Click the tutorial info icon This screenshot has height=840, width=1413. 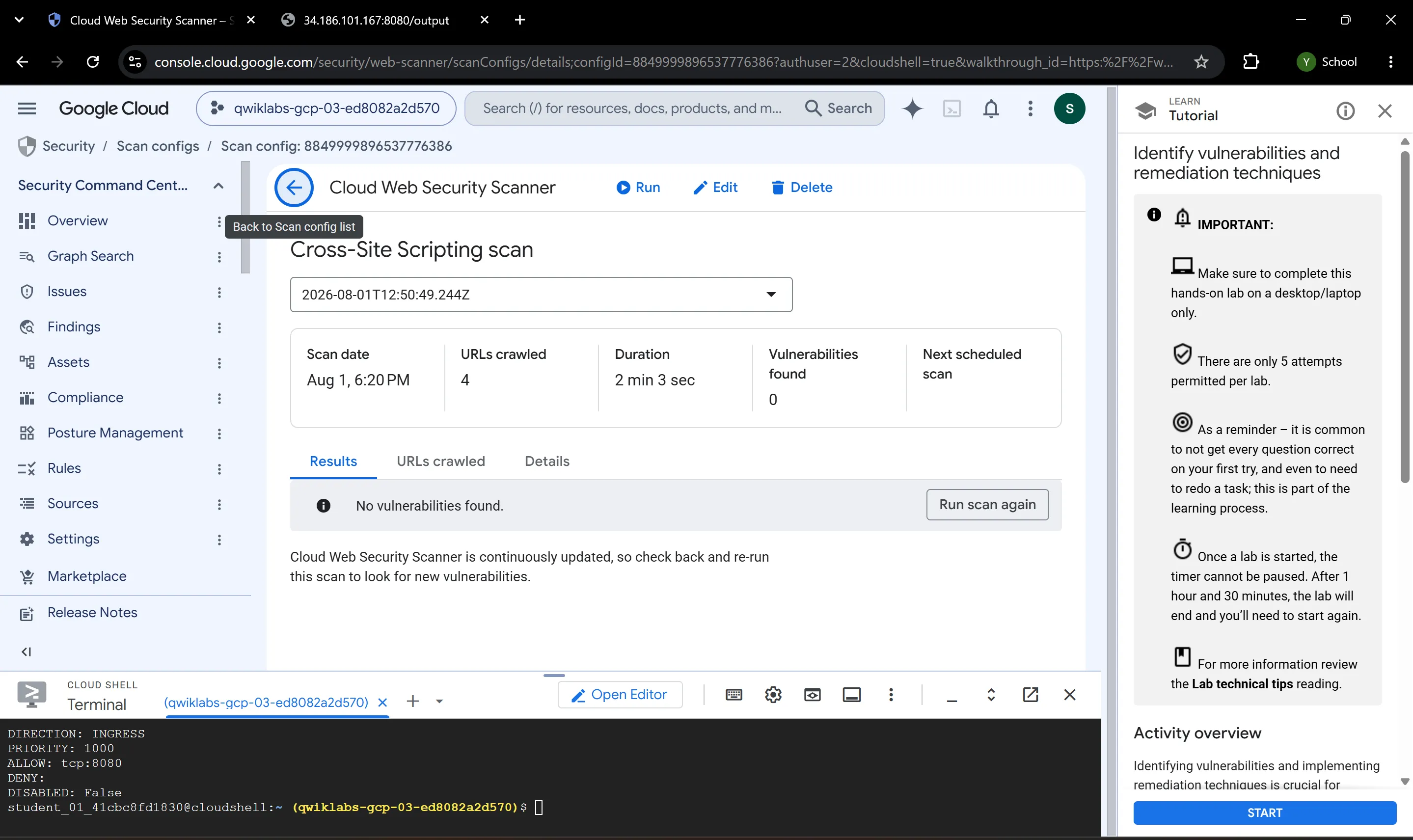pyautogui.click(x=1345, y=111)
